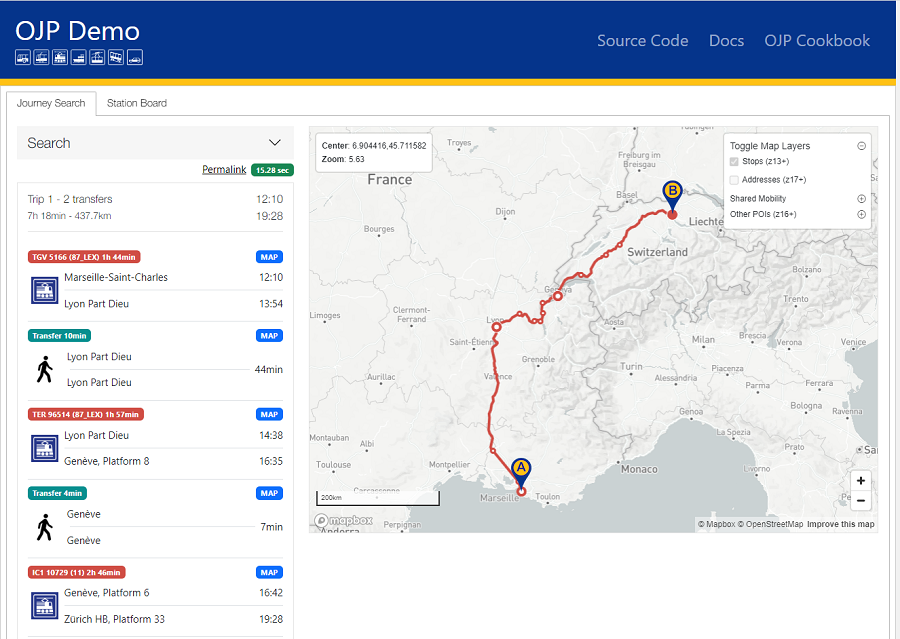Click the train icon for IC1 10729 leg
This screenshot has width=900, height=639.
[x=44, y=605]
